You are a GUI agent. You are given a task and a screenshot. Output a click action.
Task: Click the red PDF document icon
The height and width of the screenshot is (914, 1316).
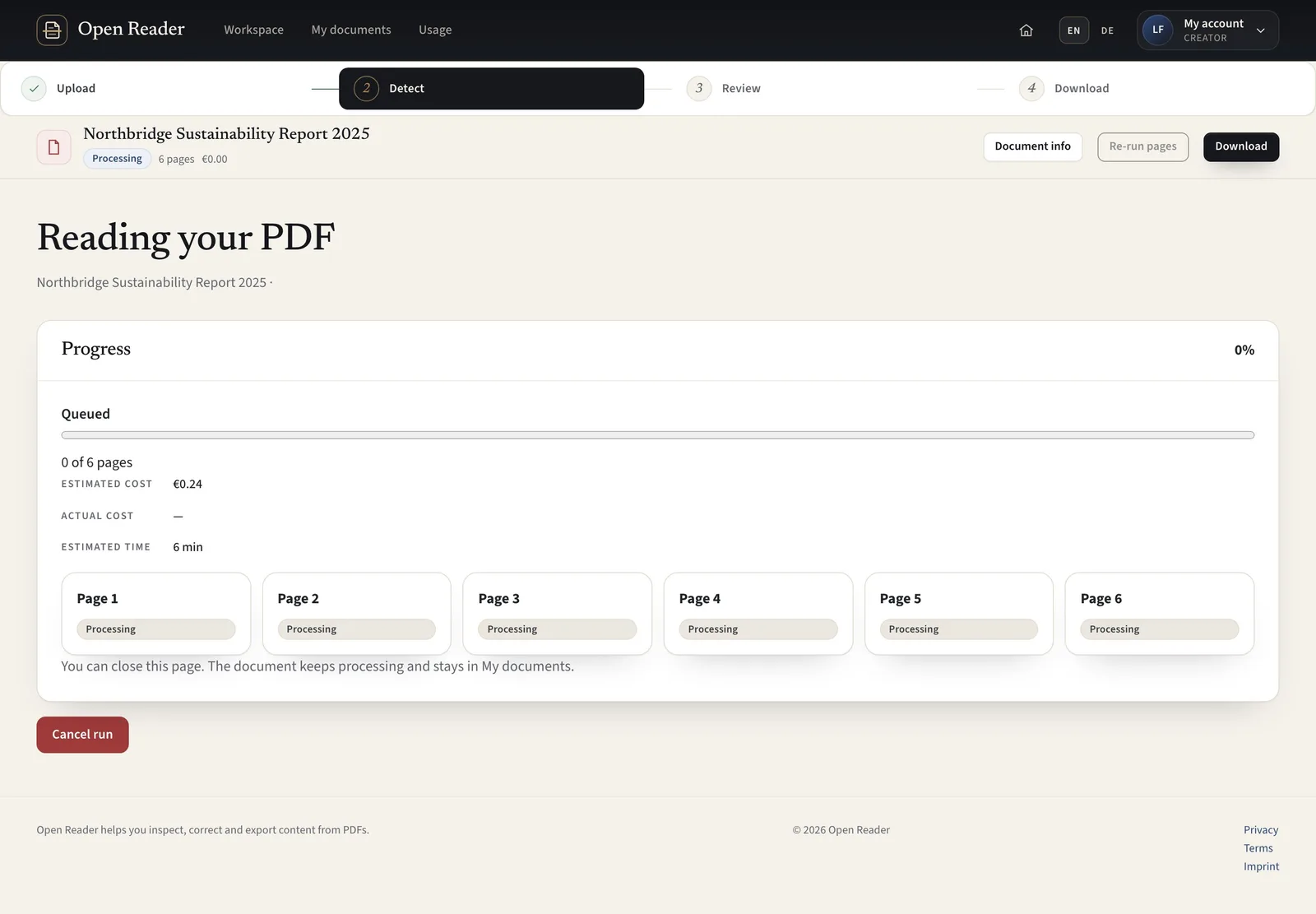53,147
